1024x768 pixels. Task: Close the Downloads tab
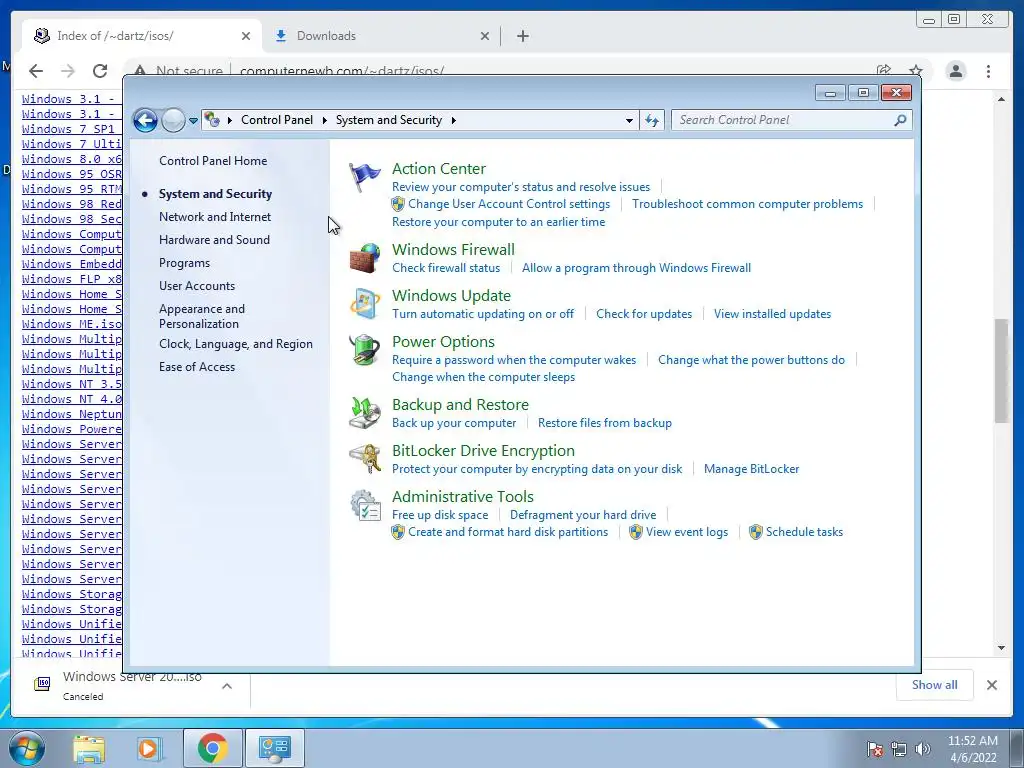[x=485, y=36]
